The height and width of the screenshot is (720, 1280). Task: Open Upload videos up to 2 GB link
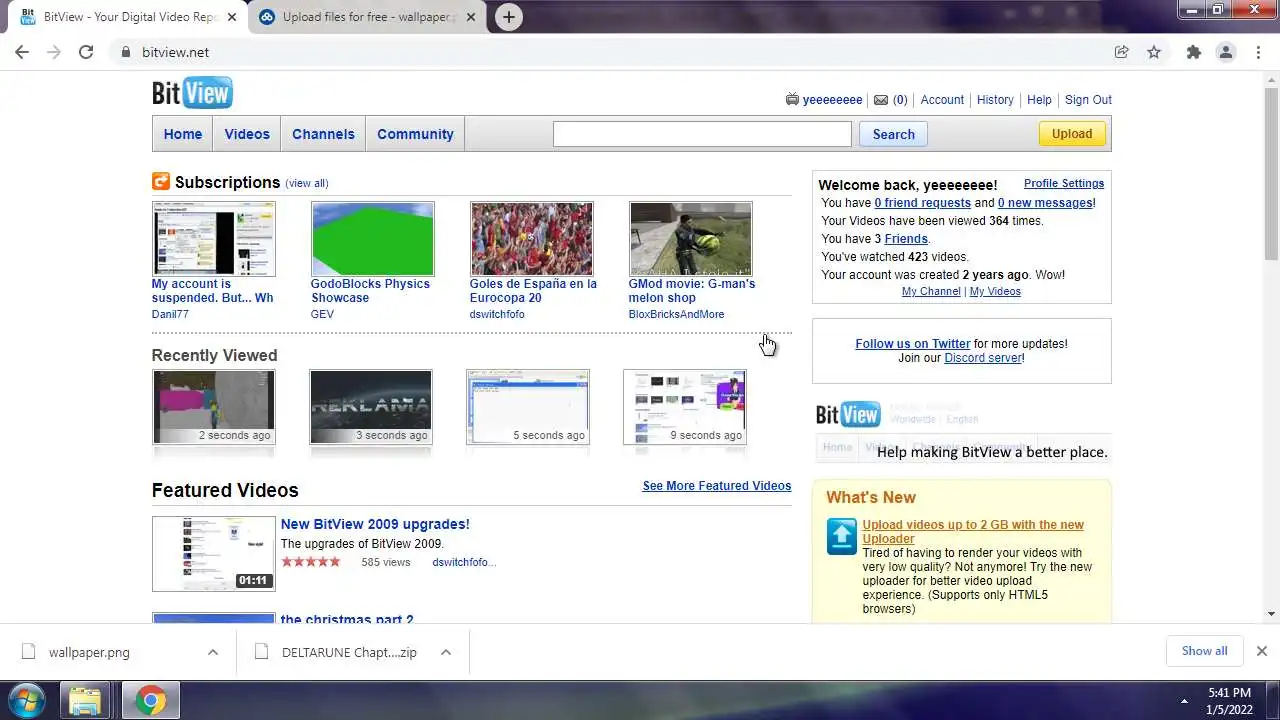(x=973, y=532)
